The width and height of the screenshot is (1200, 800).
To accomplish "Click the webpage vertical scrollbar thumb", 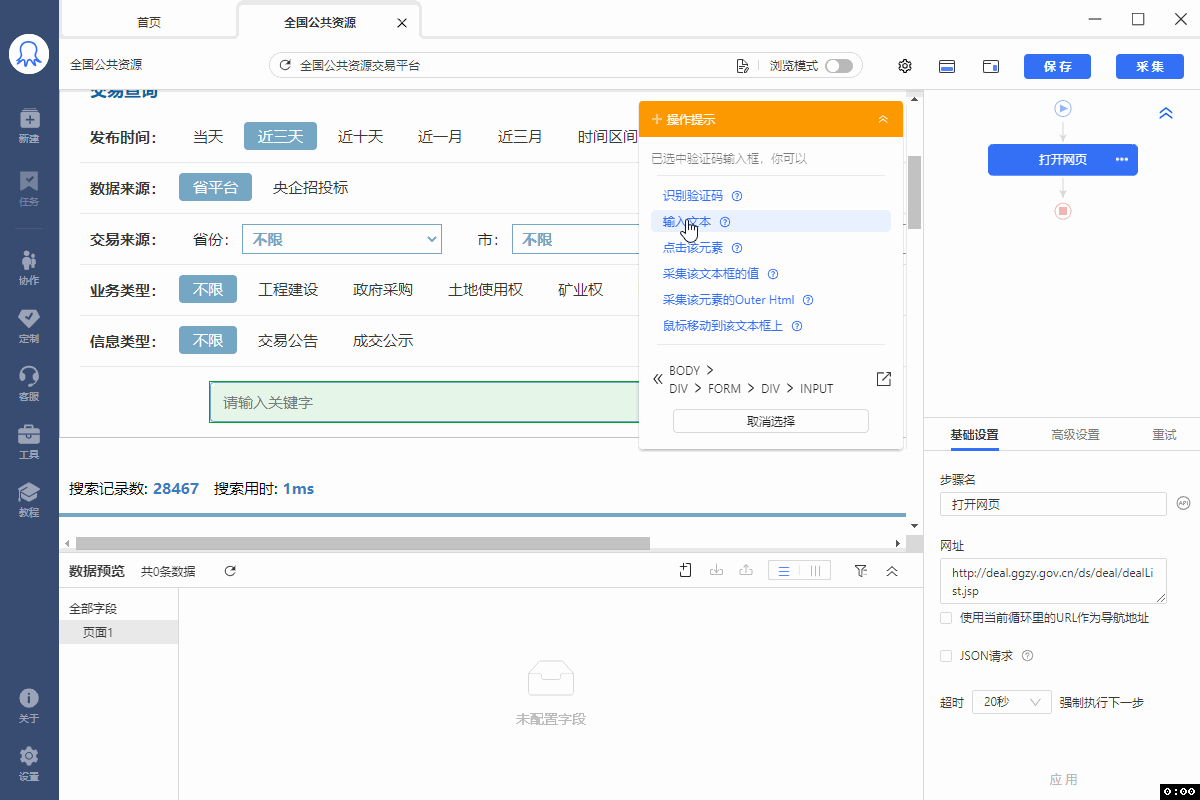I will coord(914,194).
